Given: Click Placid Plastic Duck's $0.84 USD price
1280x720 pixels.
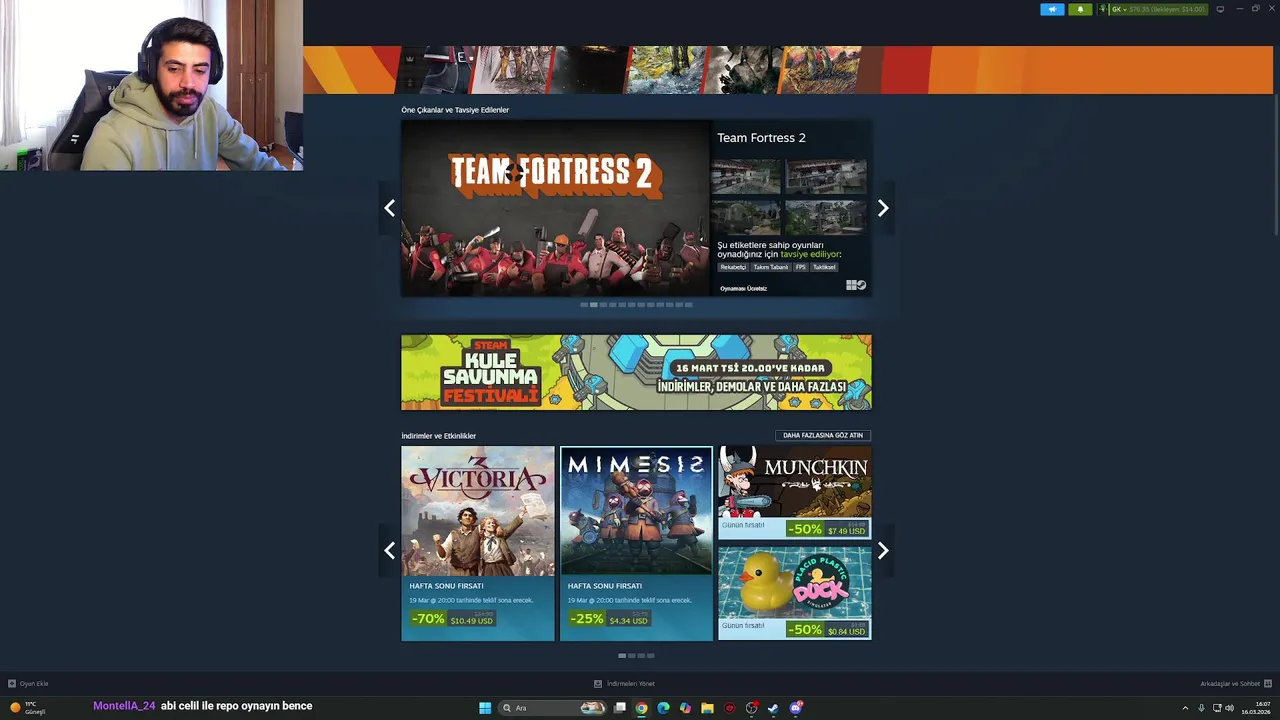Looking at the screenshot, I should [846, 631].
